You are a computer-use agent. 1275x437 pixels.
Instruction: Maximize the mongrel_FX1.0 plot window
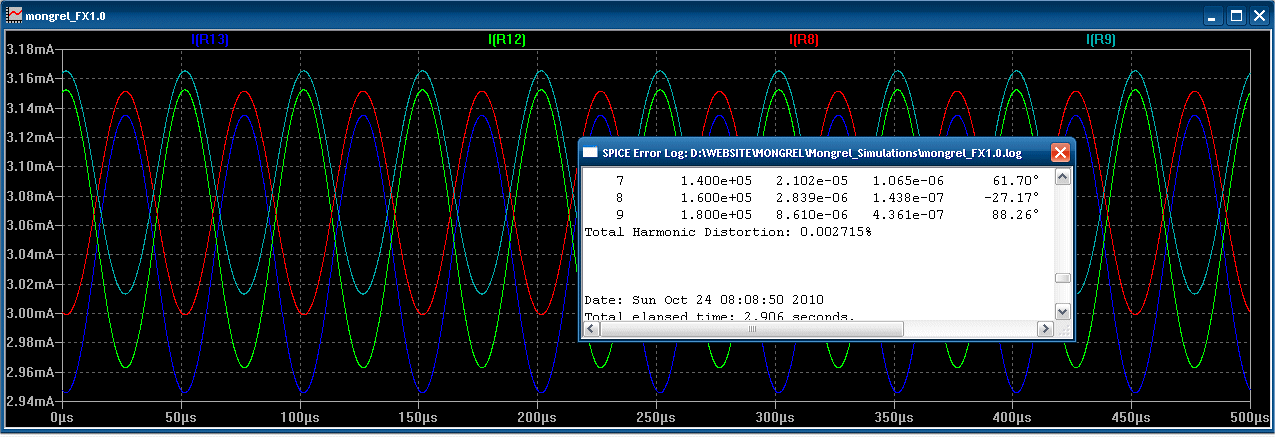point(1236,17)
